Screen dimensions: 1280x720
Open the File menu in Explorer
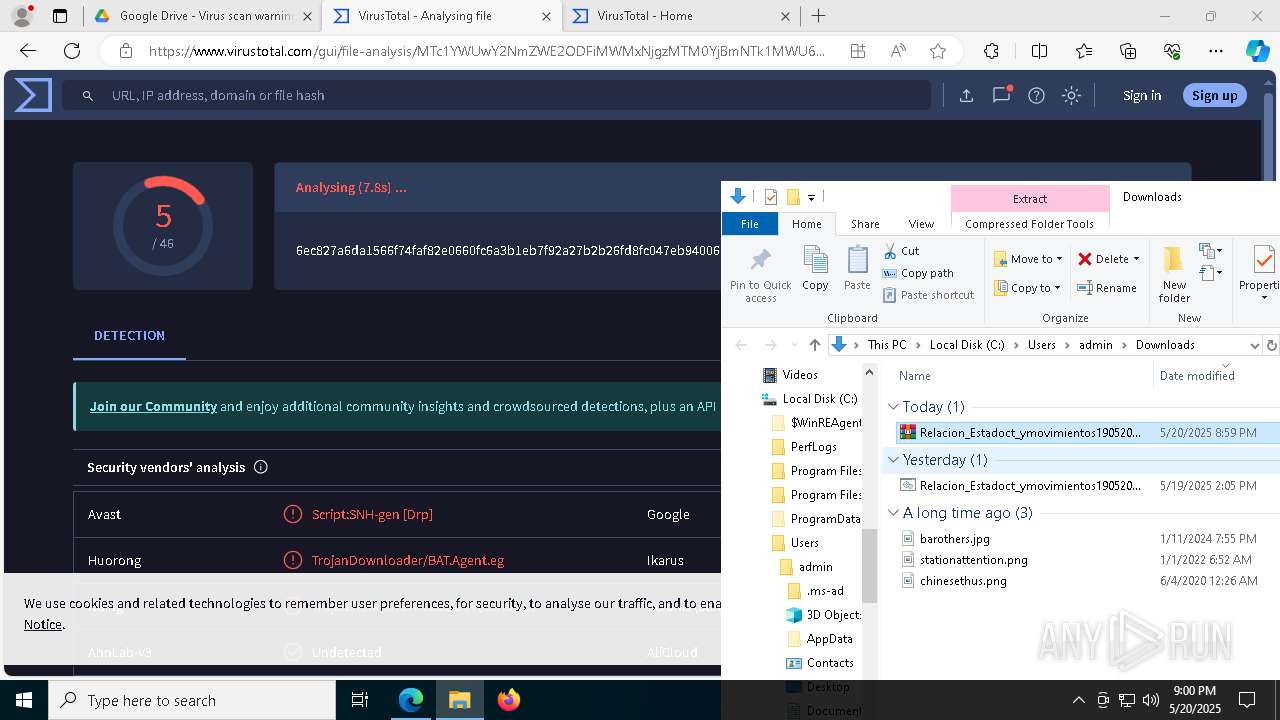tap(749, 224)
